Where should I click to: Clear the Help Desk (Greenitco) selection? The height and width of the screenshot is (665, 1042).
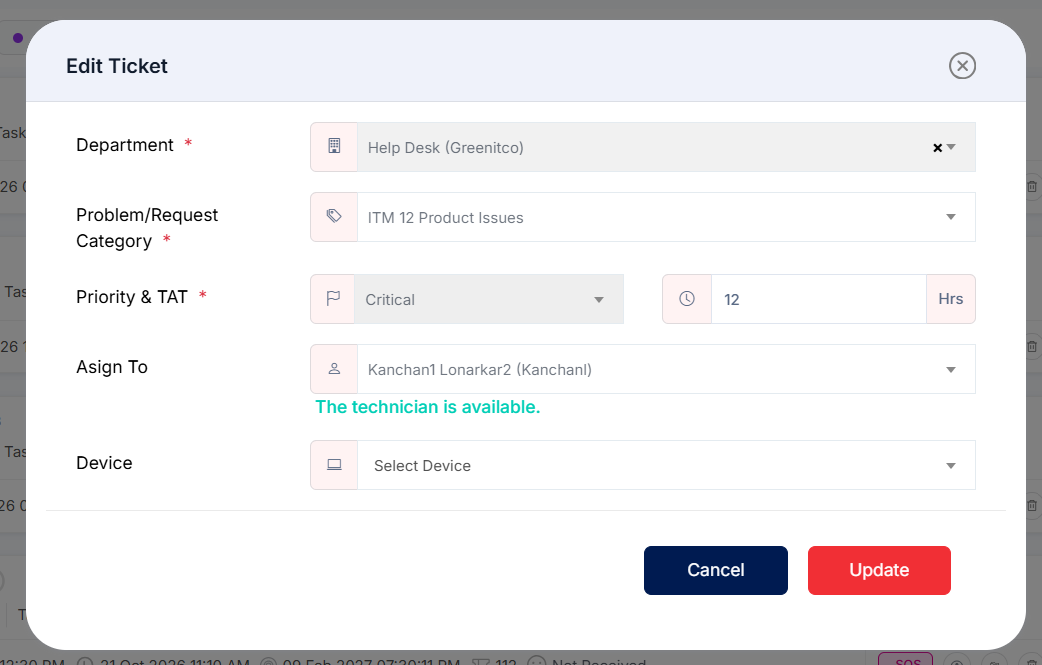click(x=937, y=147)
